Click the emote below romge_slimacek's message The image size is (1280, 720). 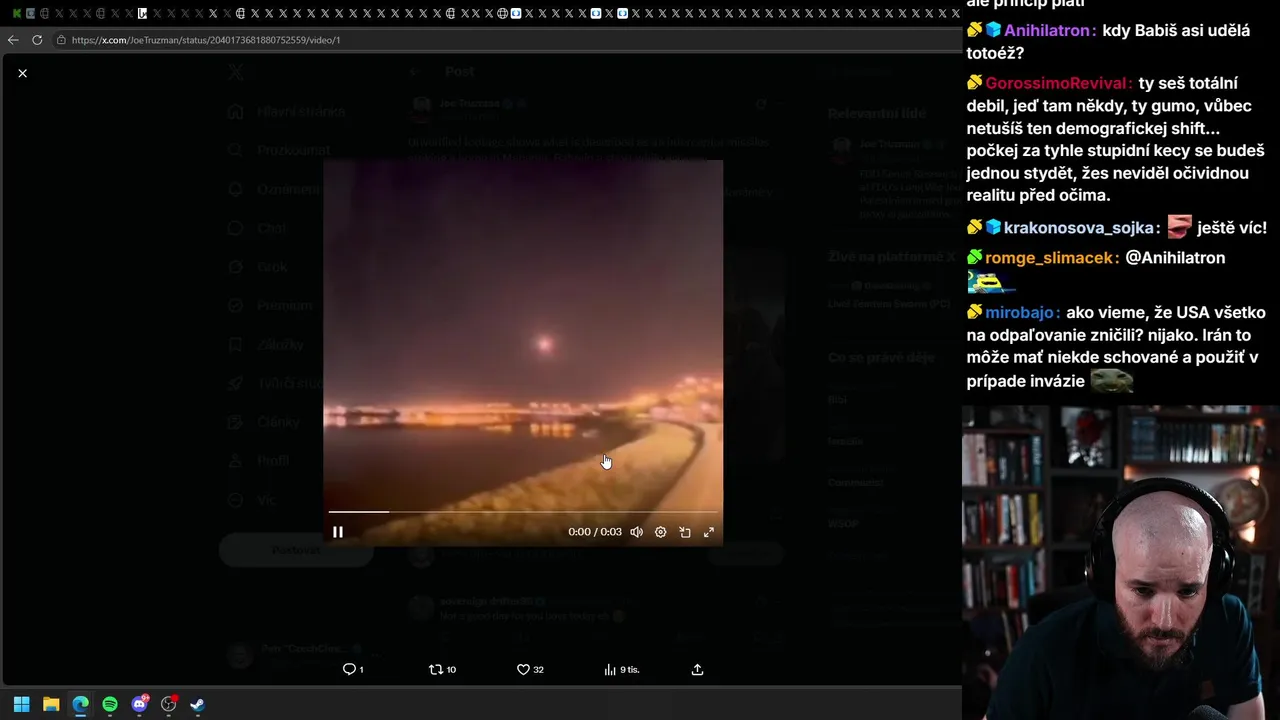(x=992, y=283)
